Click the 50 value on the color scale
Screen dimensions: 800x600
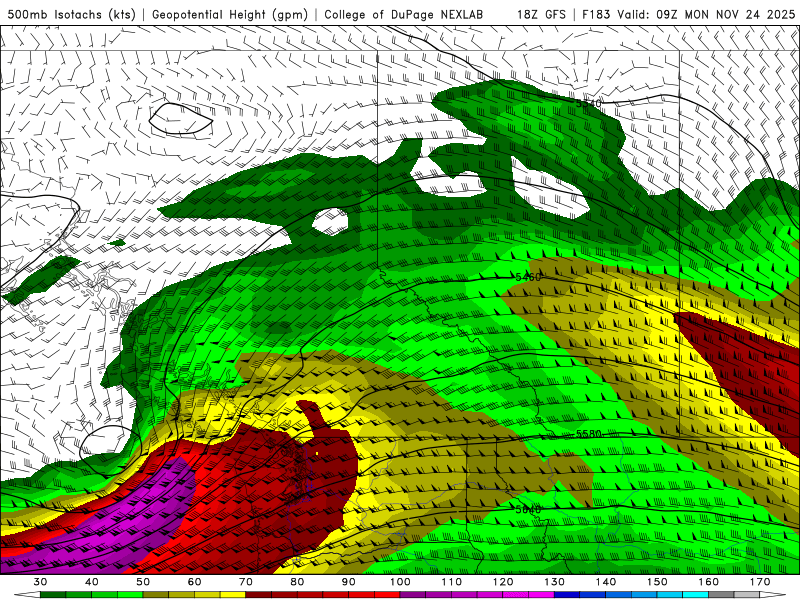click(143, 582)
